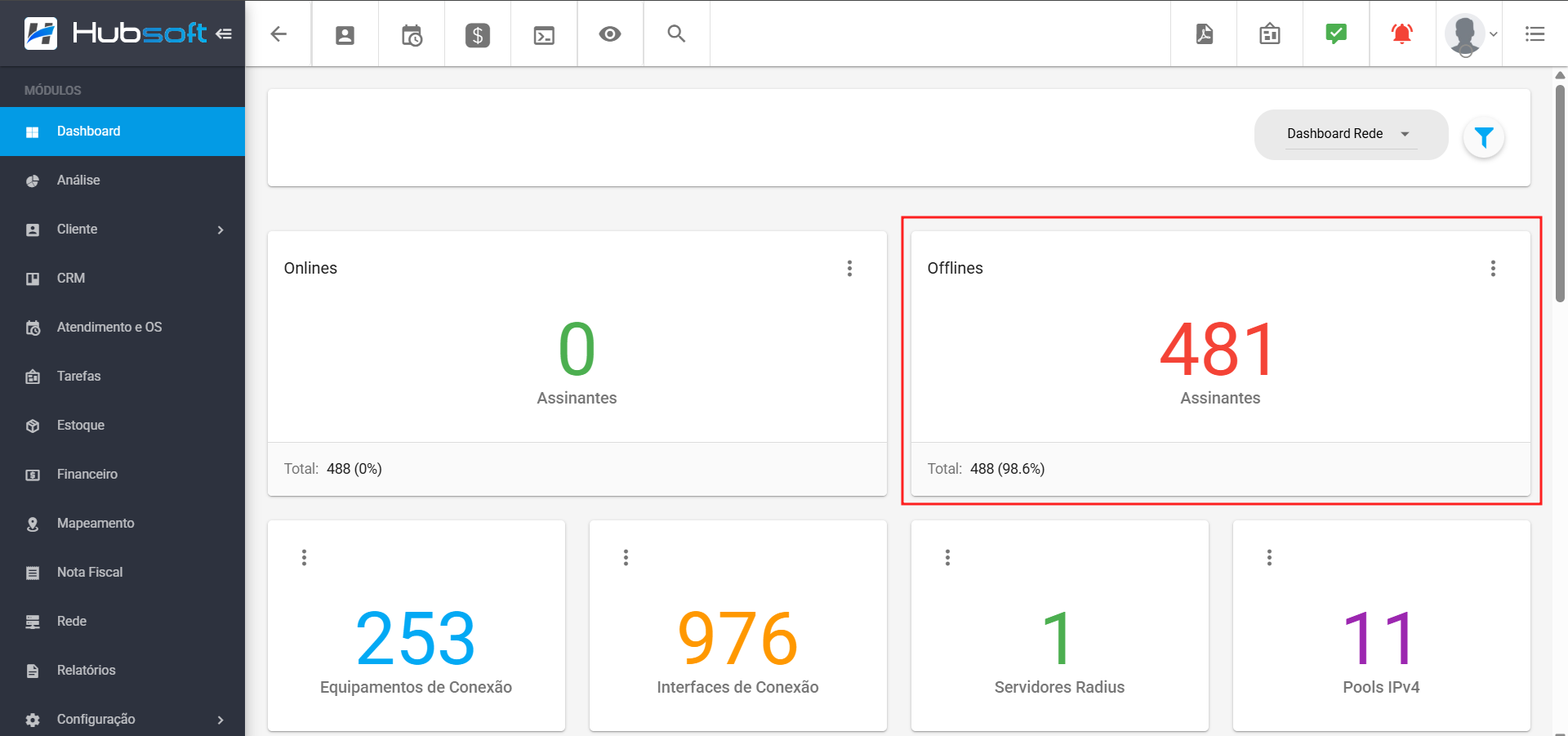This screenshot has height=736, width=1568.
Task: Expand the Configuração submenu chevron
Action: [220, 720]
